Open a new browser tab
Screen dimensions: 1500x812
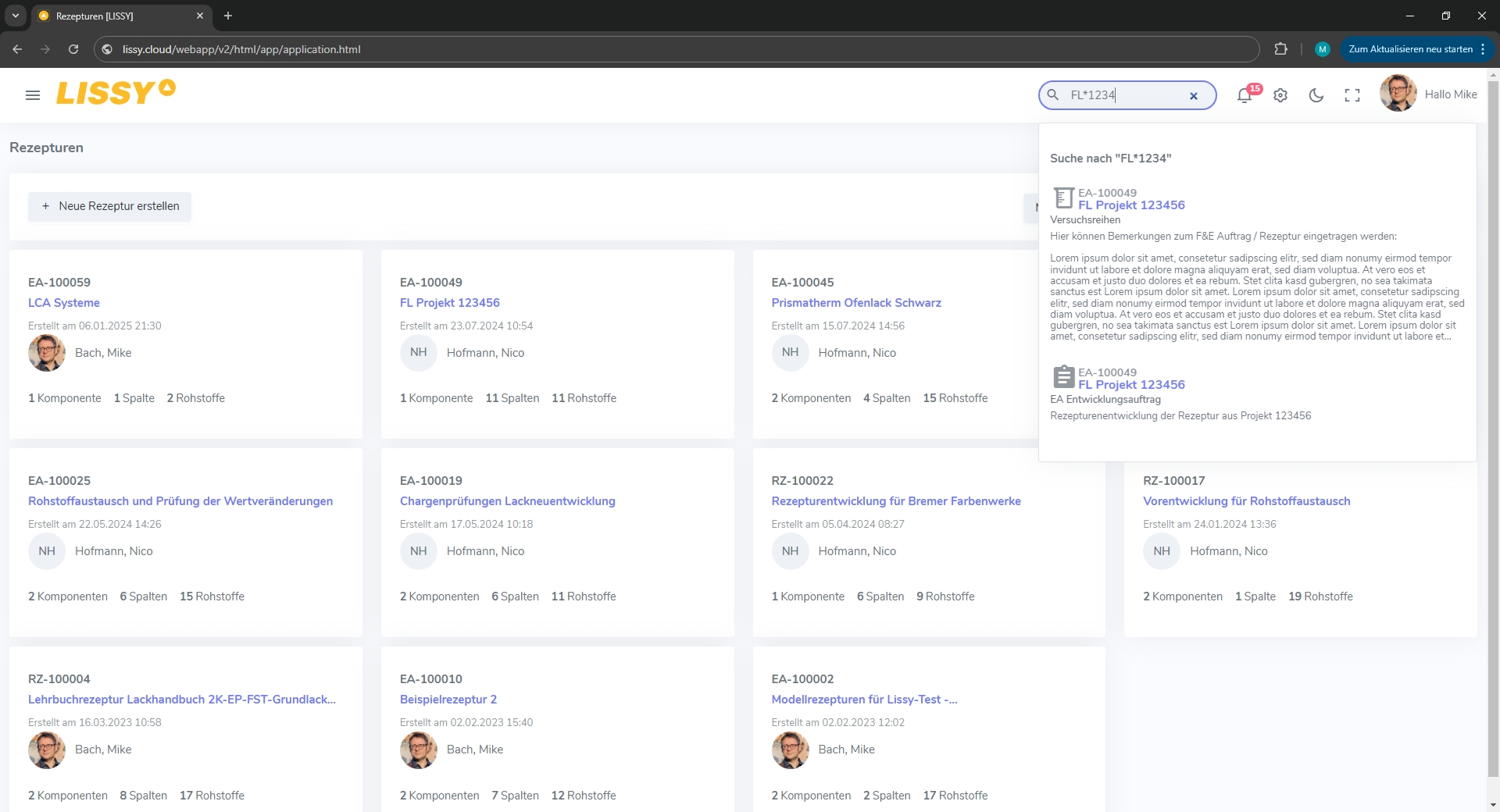[228, 16]
